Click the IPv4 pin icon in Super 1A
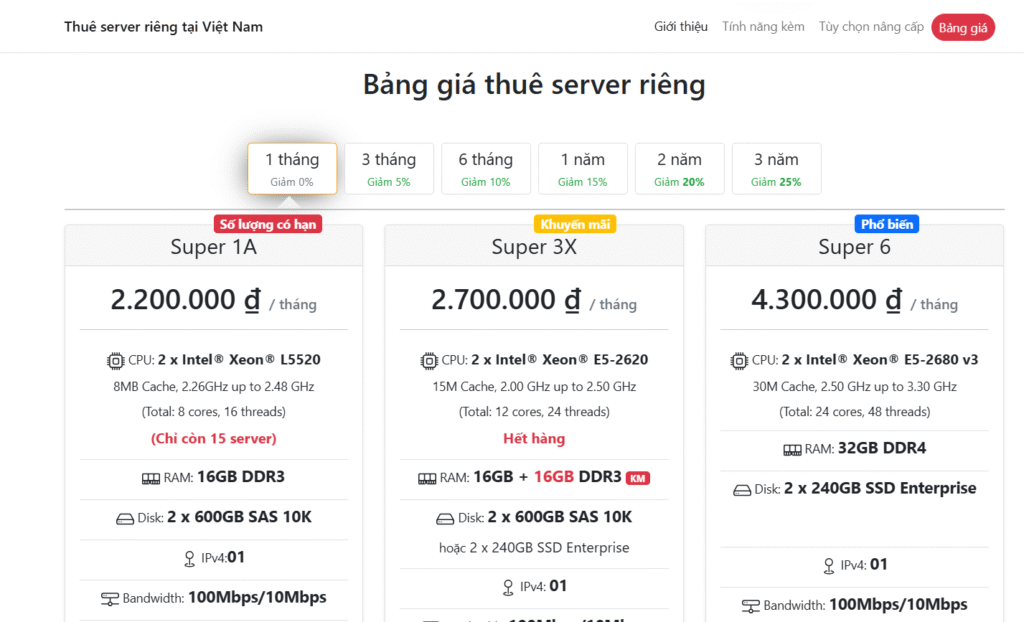 pyautogui.click(x=189, y=559)
